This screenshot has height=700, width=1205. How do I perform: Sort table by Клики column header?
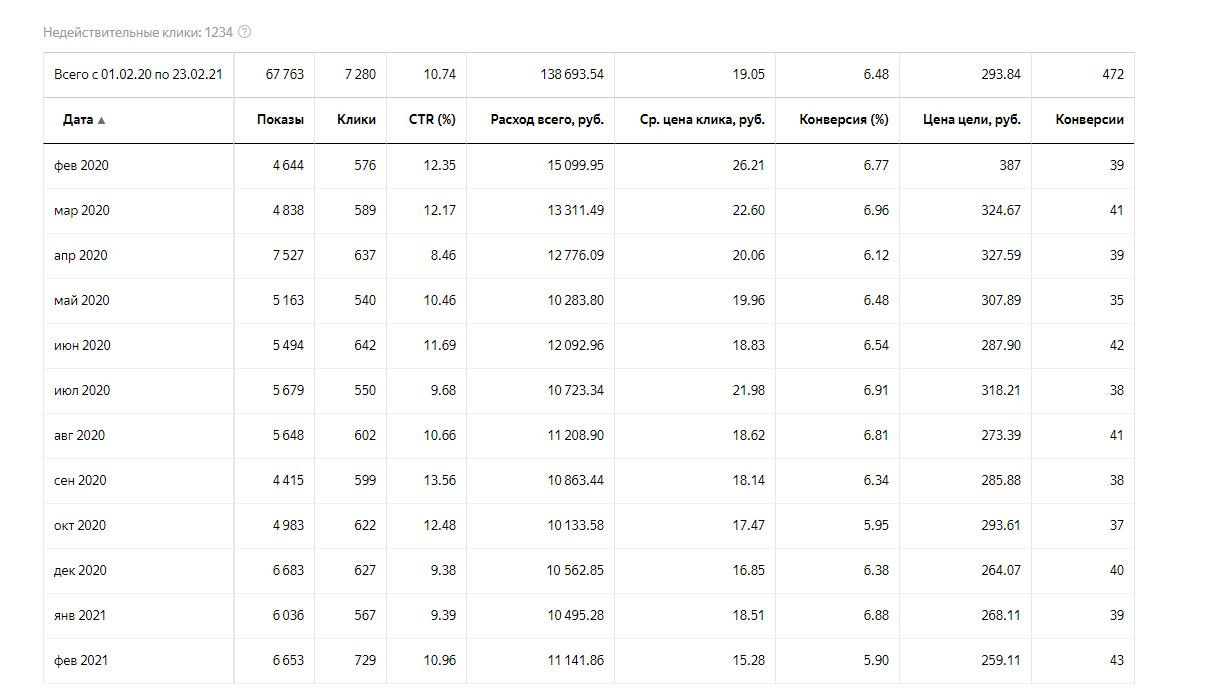pyautogui.click(x=356, y=119)
